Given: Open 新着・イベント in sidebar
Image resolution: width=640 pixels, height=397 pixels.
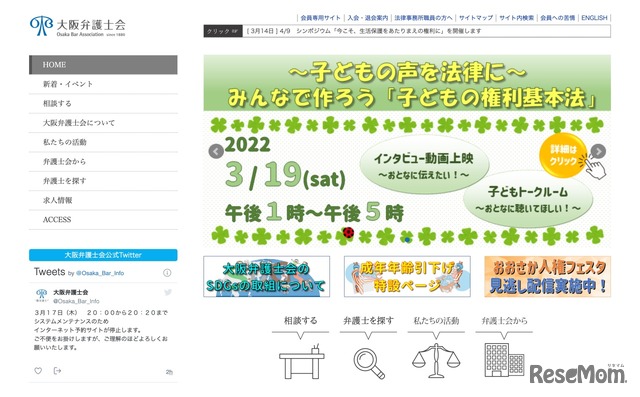Looking at the screenshot, I should coord(103,84).
